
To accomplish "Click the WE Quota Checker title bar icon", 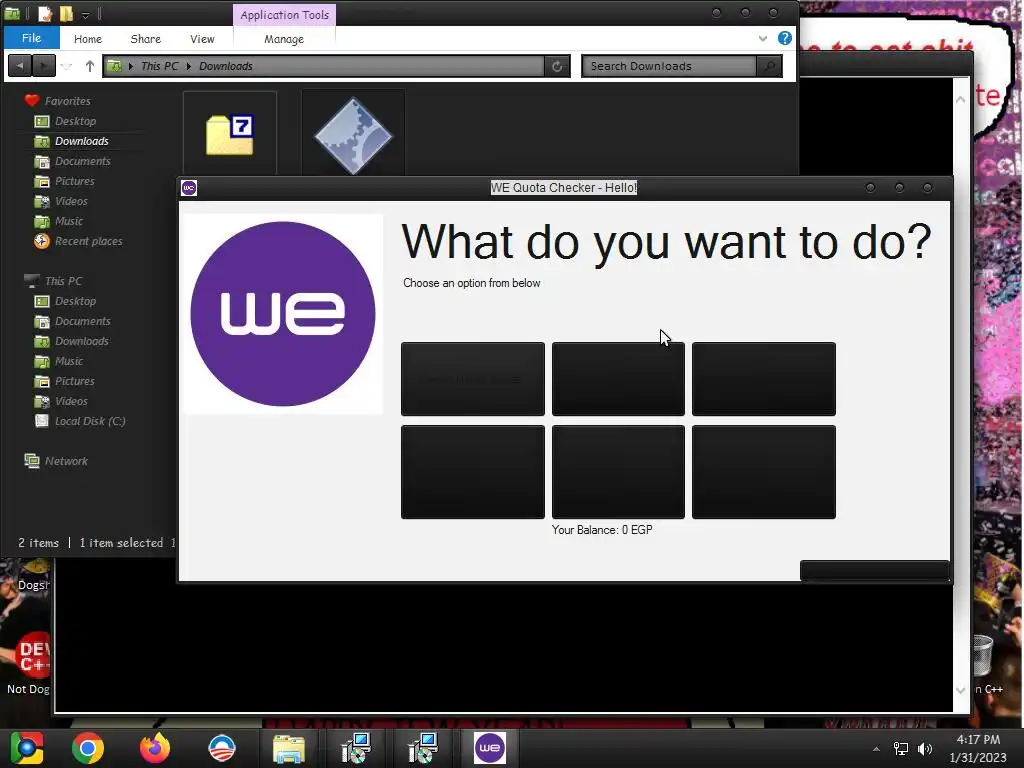I will coord(189,188).
